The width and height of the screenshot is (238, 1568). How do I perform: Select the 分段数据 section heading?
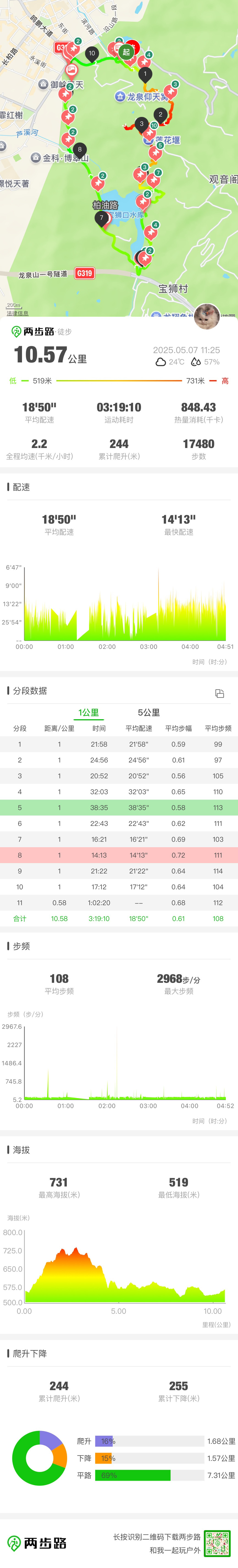coord(30,690)
